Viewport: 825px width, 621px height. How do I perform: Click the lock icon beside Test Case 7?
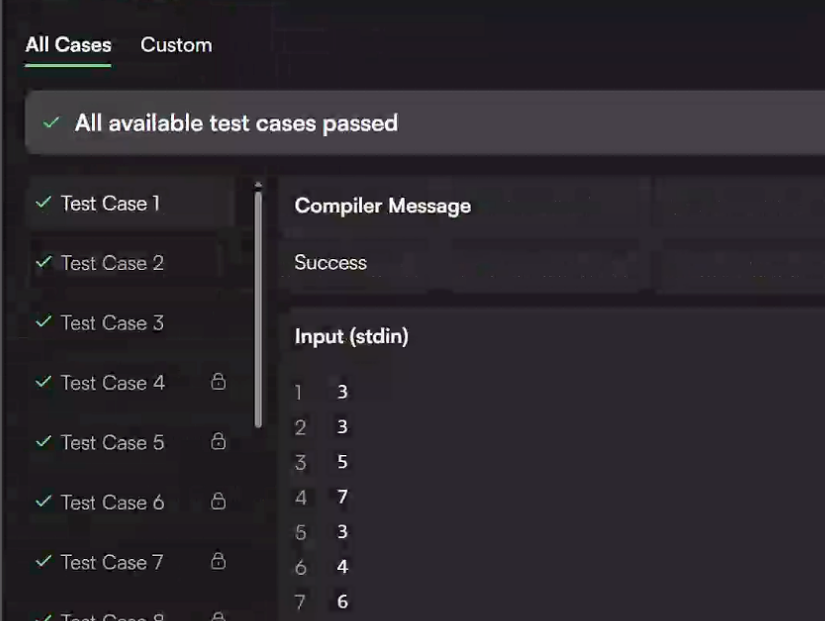(x=218, y=562)
